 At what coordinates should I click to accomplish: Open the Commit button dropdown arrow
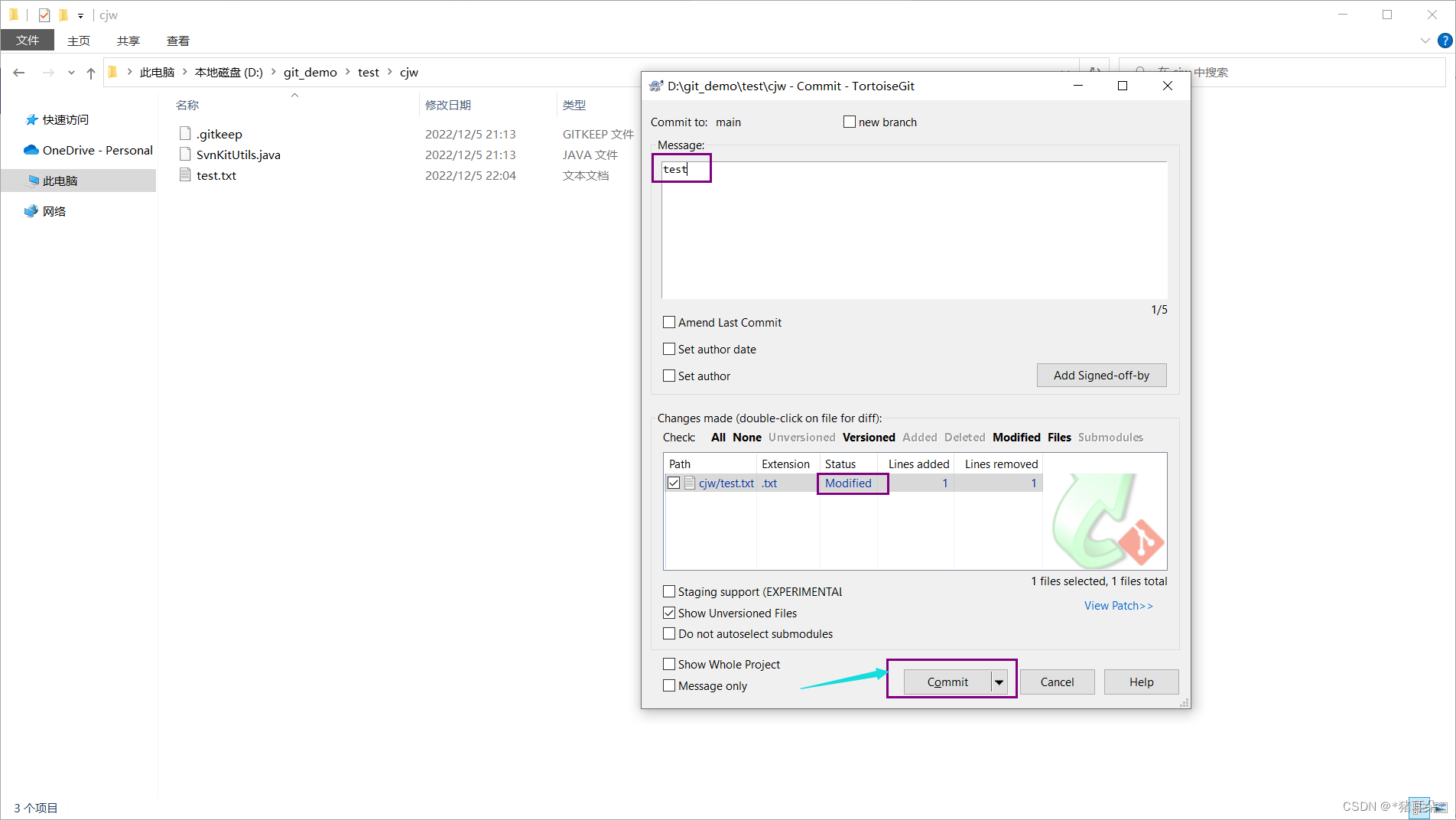999,681
